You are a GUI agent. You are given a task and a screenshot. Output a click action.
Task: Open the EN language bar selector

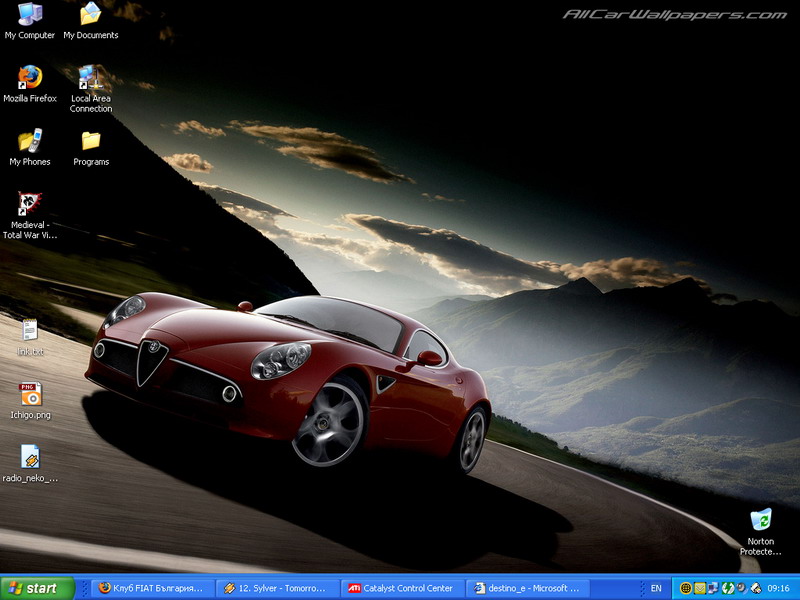pos(656,588)
